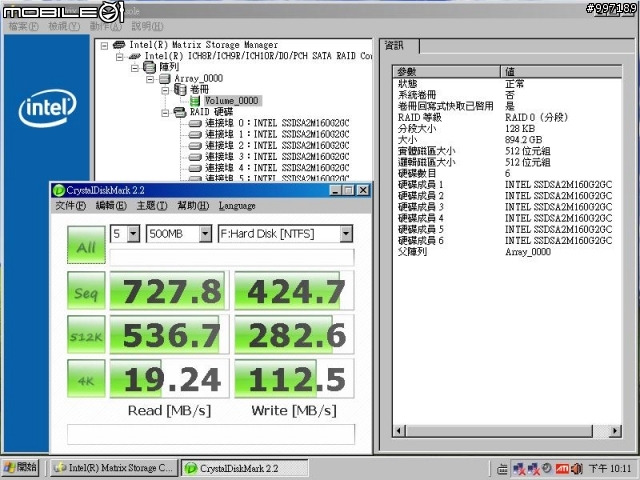Click the 陣列 arrays folder icon

pos(149,67)
